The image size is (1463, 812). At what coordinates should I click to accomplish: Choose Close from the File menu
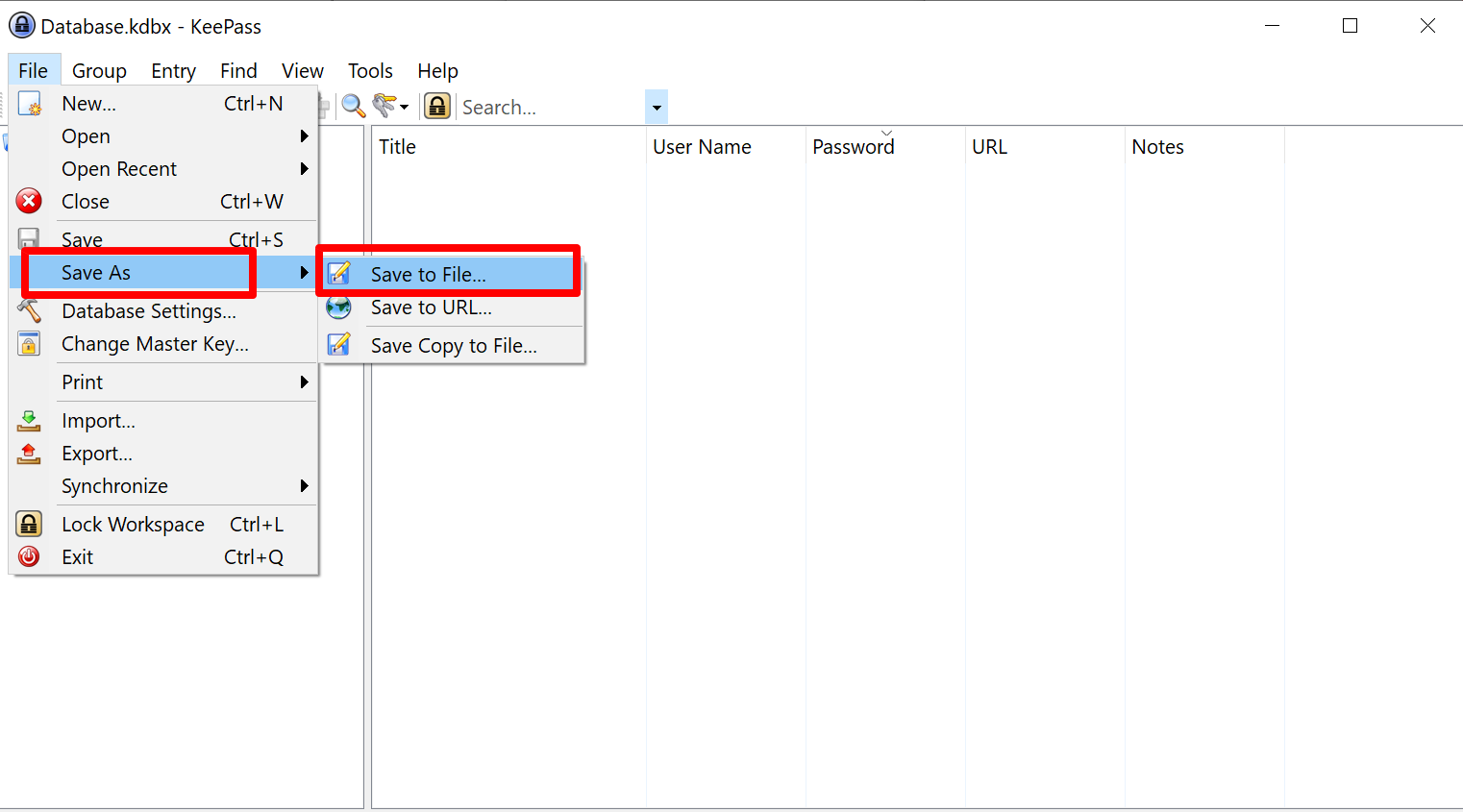pos(163,202)
